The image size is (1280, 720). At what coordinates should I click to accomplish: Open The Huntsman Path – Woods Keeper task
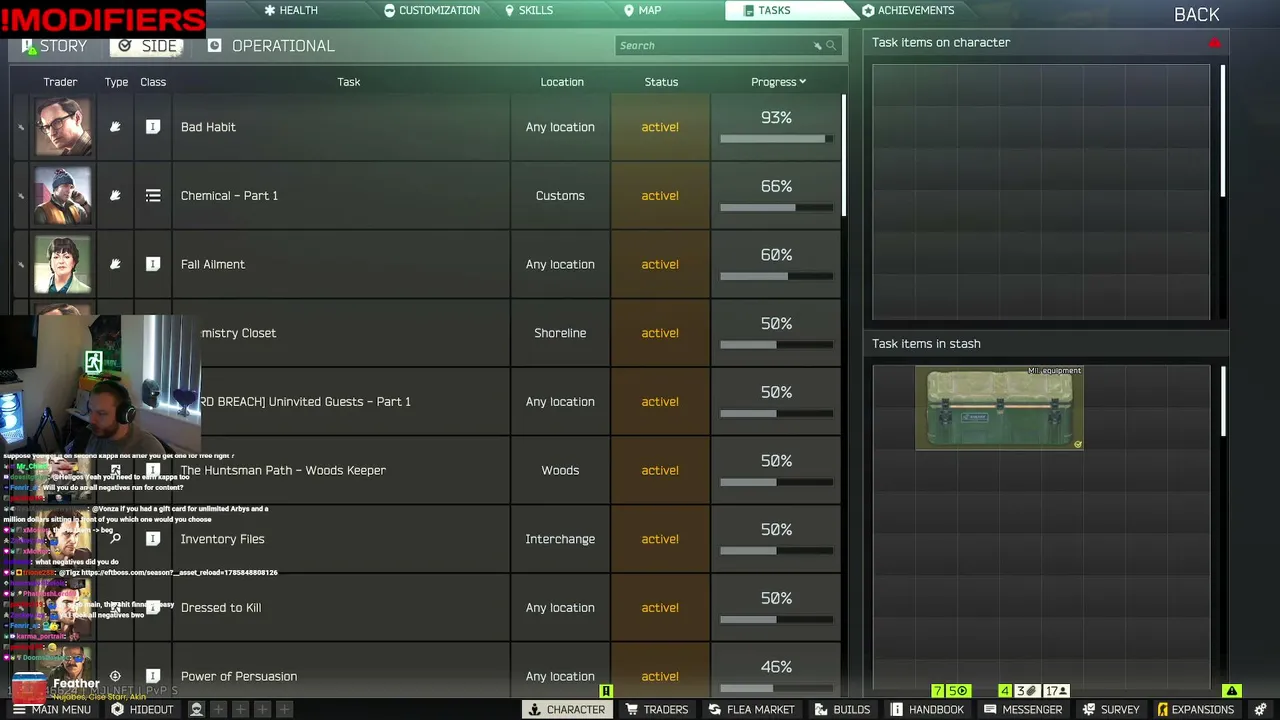click(283, 470)
